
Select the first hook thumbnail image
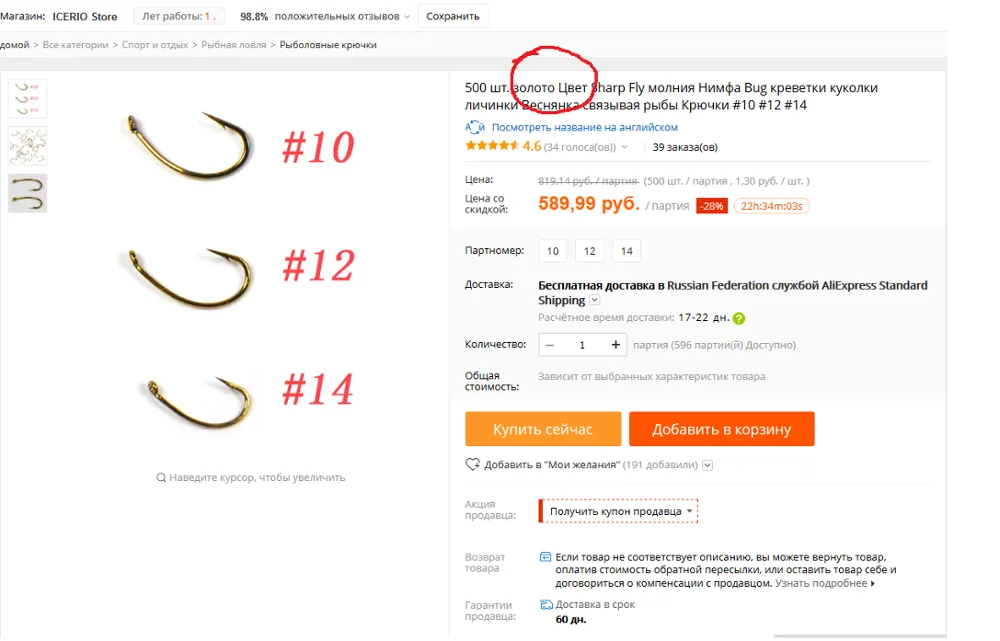[x=27, y=99]
